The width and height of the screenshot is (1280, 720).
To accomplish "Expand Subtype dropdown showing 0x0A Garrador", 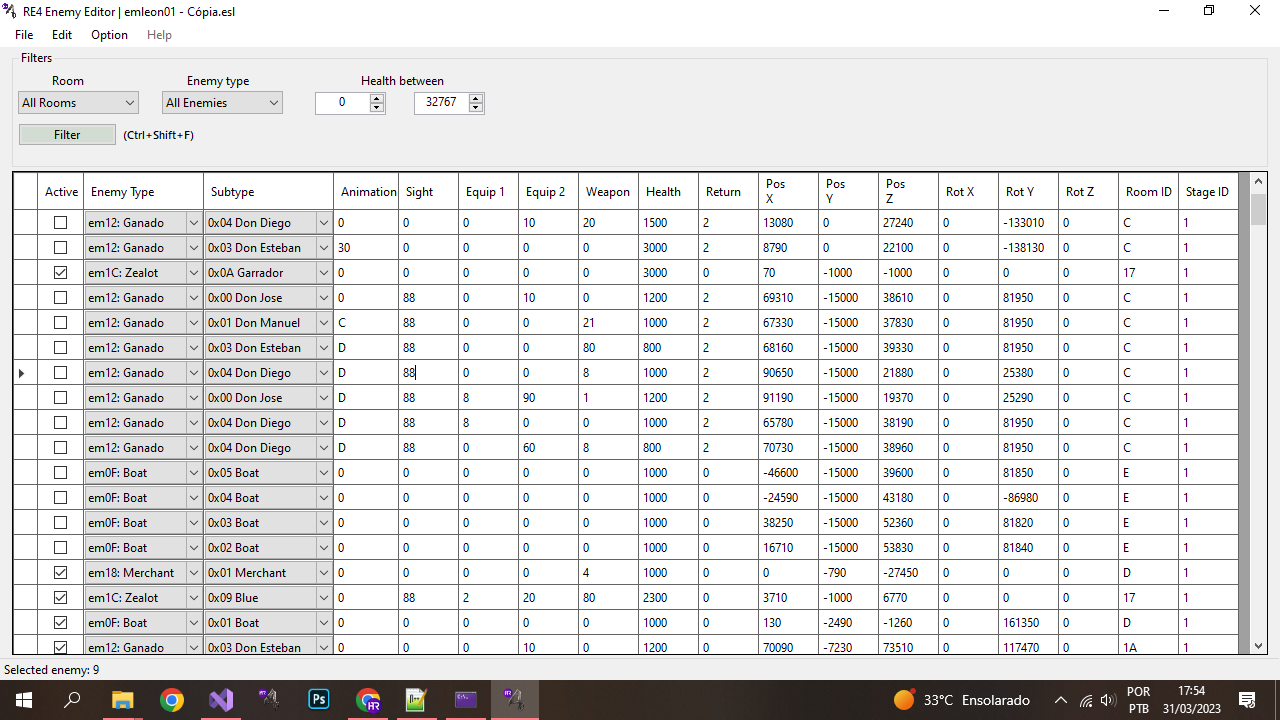I will (323, 272).
